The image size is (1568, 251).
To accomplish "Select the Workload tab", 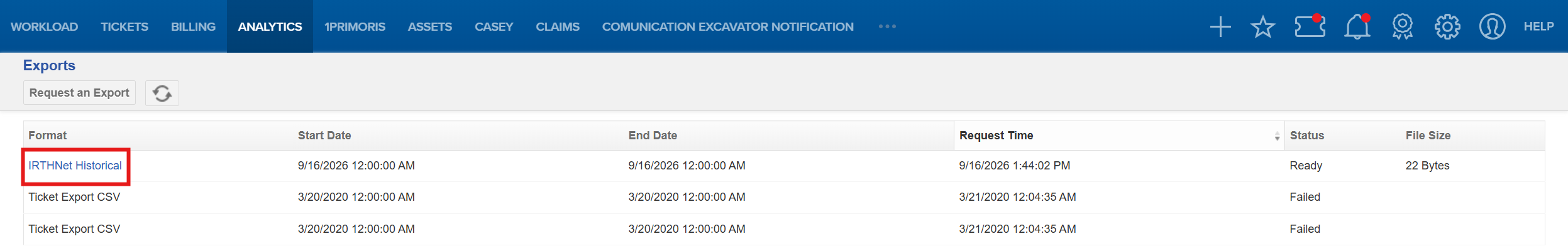I will [44, 26].
